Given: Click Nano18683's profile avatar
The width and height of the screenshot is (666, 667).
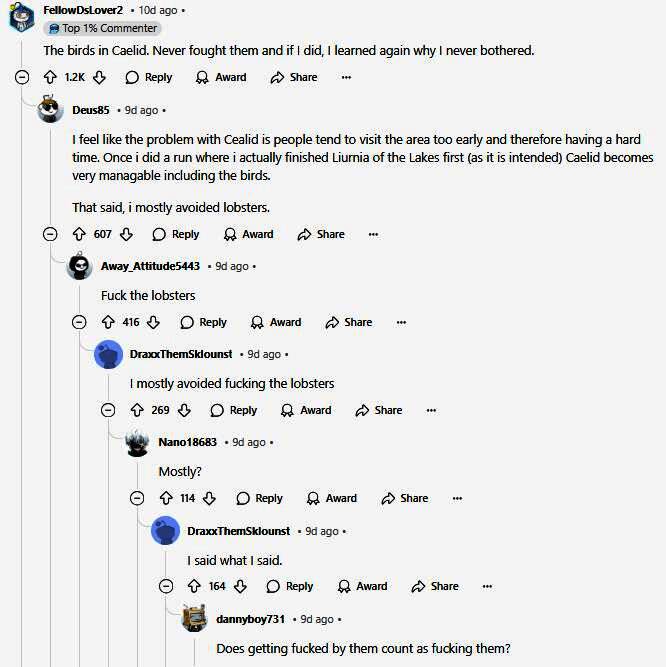Looking at the screenshot, I should point(137,442).
